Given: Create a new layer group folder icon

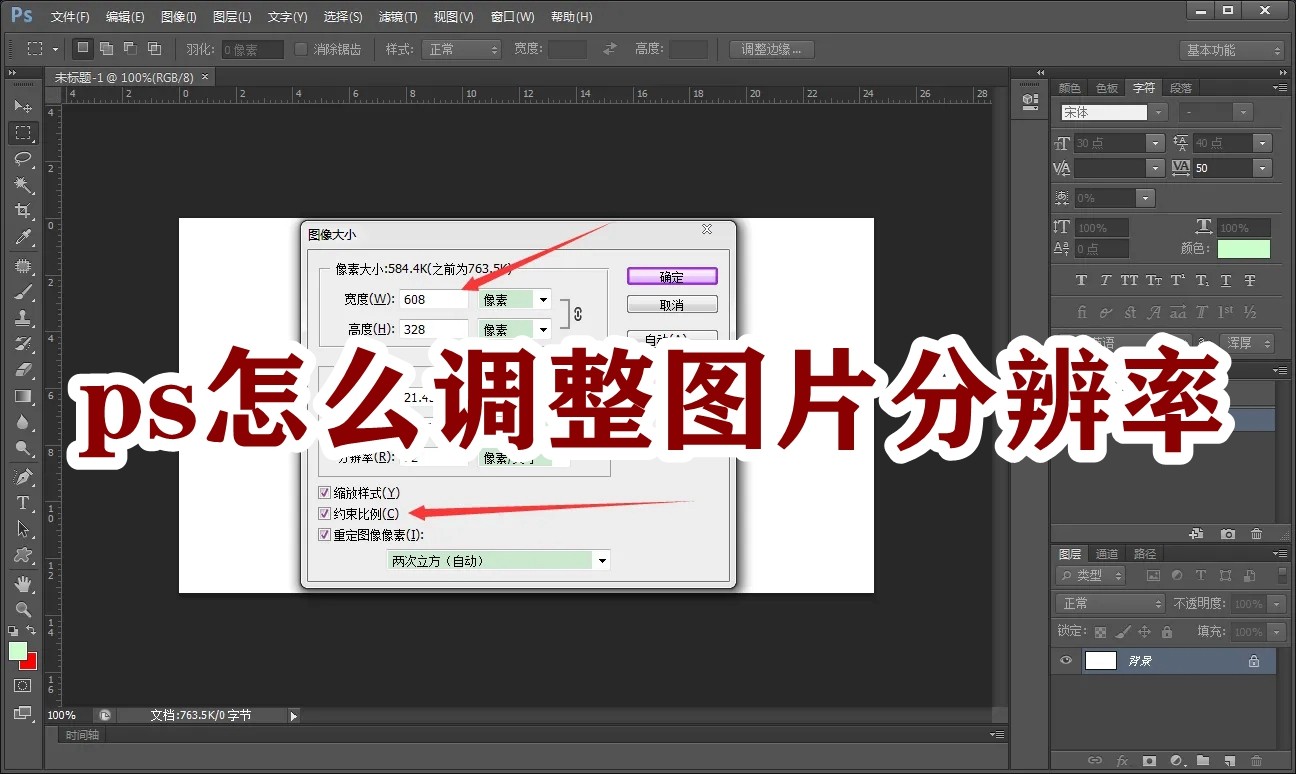Looking at the screenshot, I should point(1203,761).
